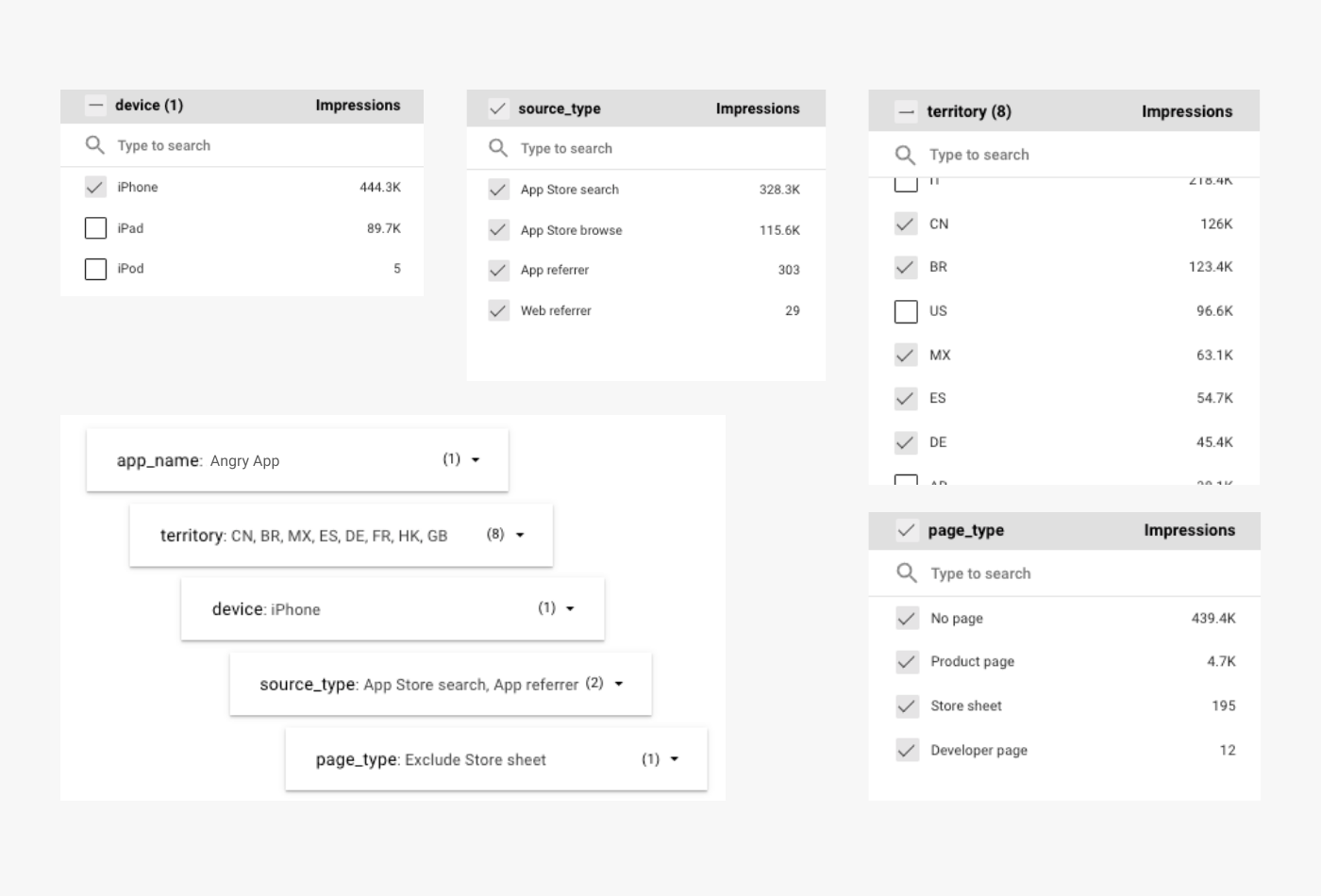Uncheck the Product page checkbox
Image resolution: width=1321 pixels, height=896 pixels.
pos(907,662)
